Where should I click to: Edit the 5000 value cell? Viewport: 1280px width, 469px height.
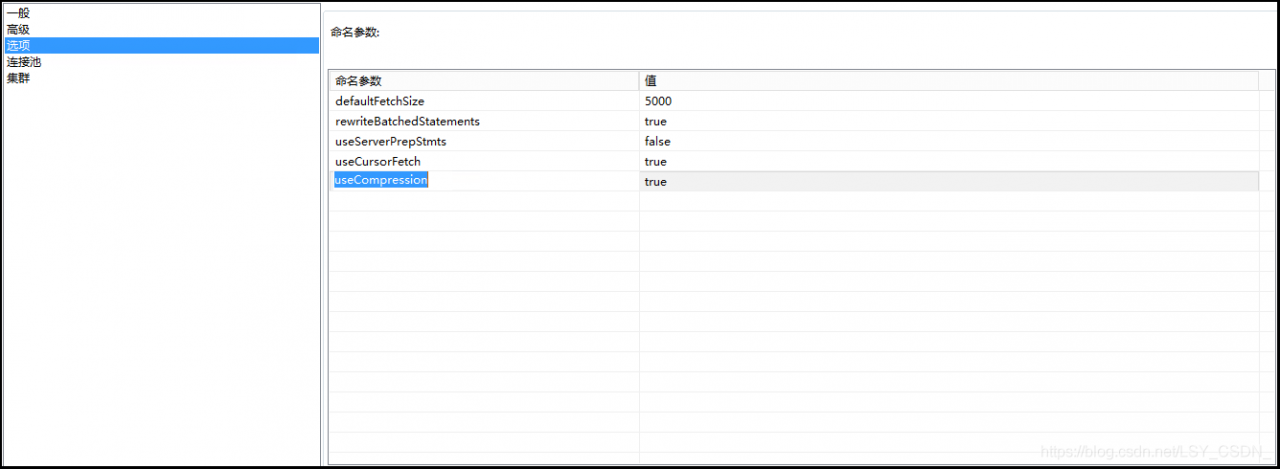pyautogui.click(x=658, y=101)
